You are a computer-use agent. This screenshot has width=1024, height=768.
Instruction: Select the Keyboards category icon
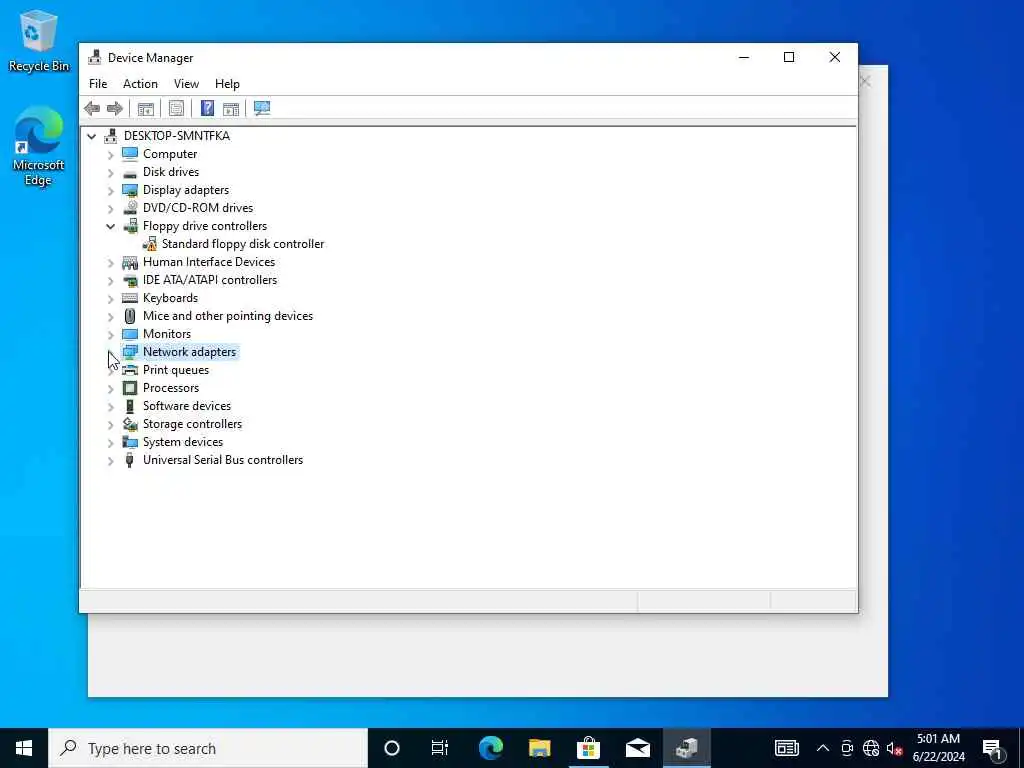coord(130,298)
